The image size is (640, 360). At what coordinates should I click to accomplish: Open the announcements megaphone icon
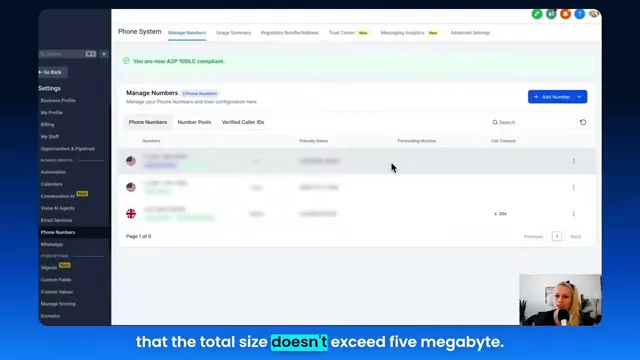[x=551, y=14]
